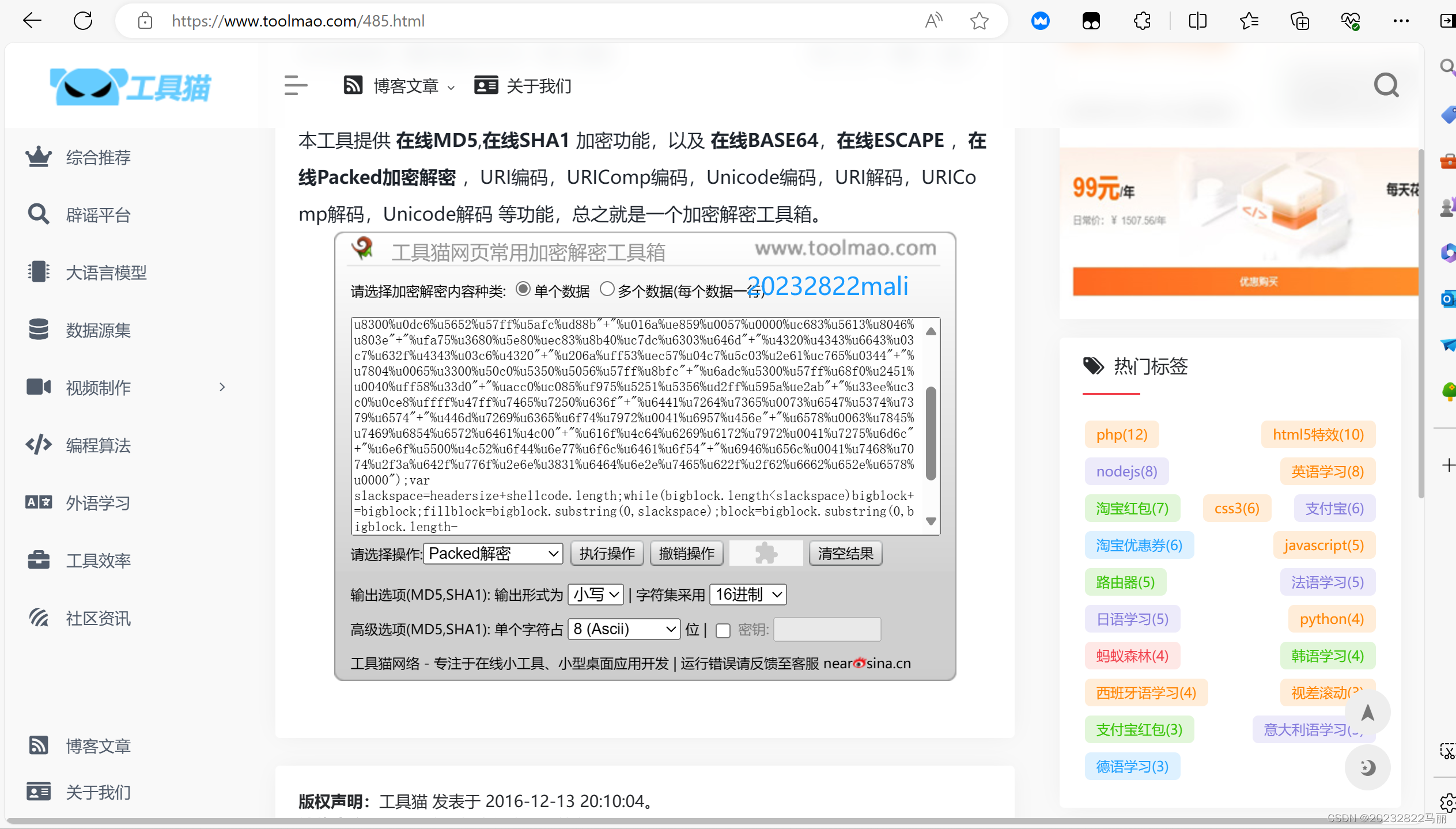This screenshot has width=1456, height=829.
Task: Open the 16进制 charset dropdown
Action: pyautogui.click(x=748, y=595)
